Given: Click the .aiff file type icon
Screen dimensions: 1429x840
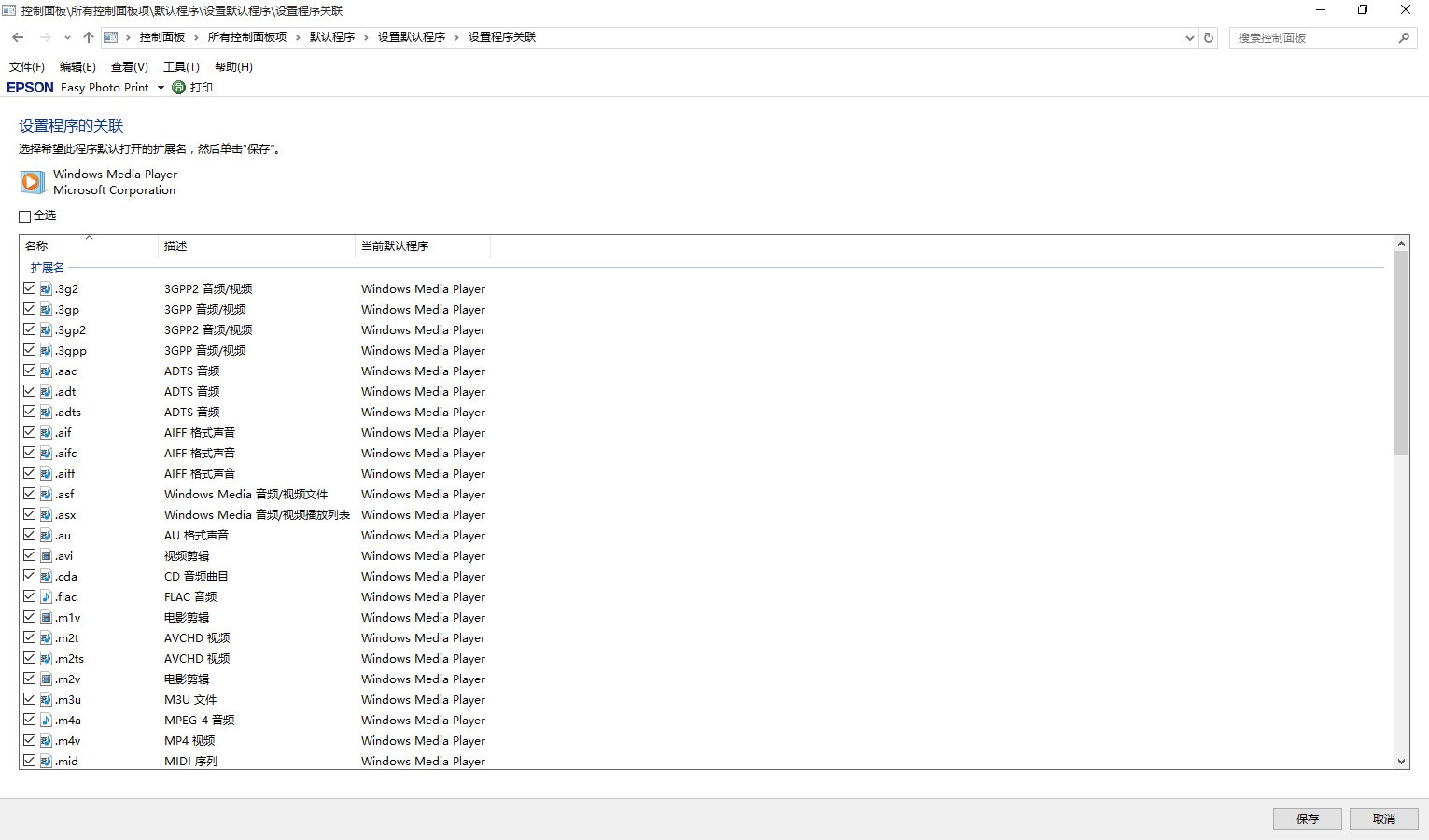Looking at the screenshot, I should [x=46, y=473].
